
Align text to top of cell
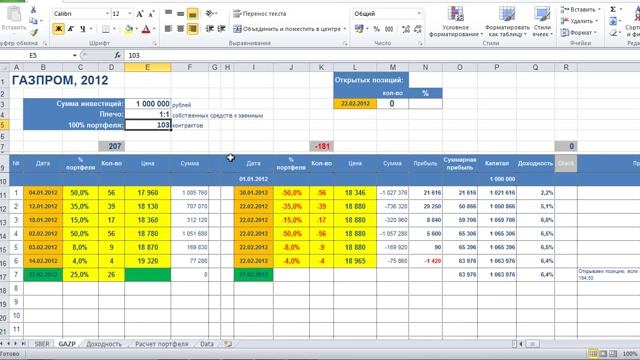click(x=168, y=13)
